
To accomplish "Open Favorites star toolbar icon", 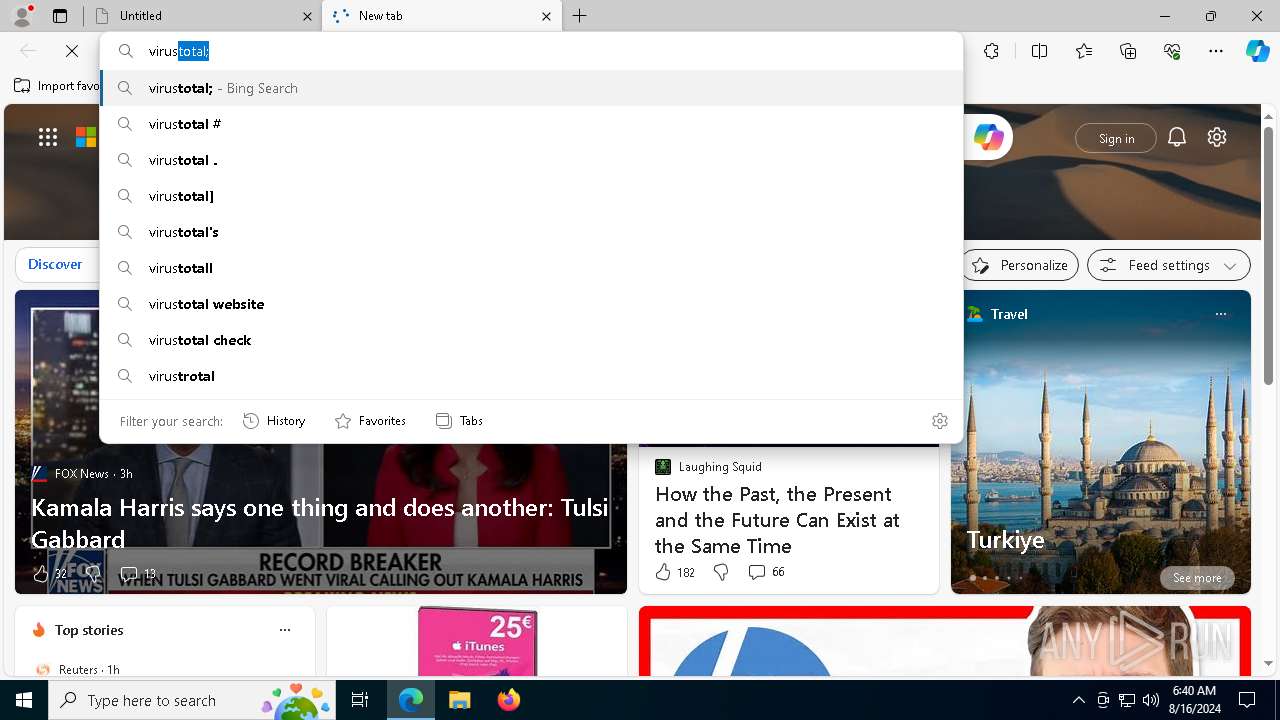I will tap(1084, 51).
